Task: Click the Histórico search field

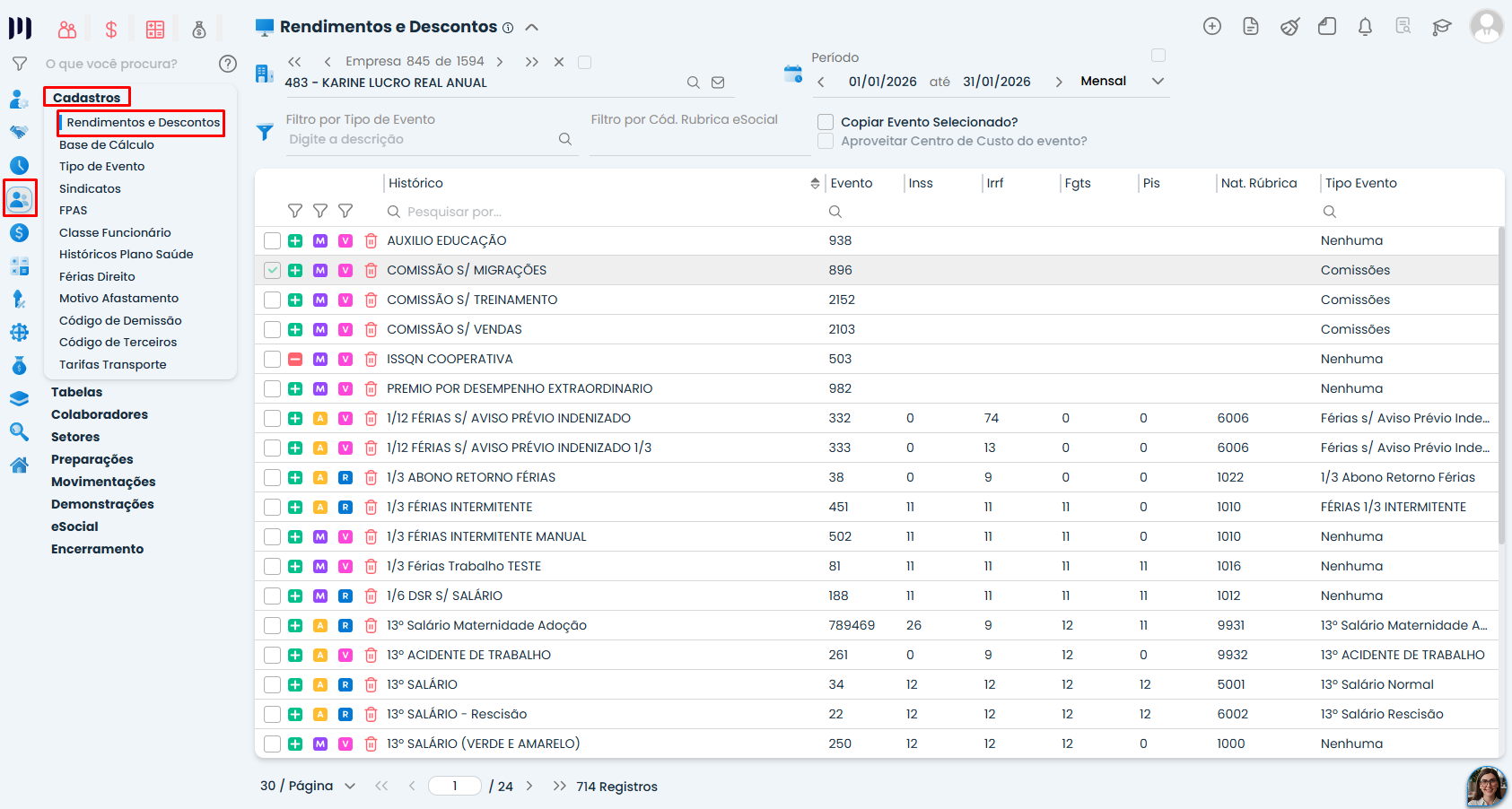Action: click(601, 212)
